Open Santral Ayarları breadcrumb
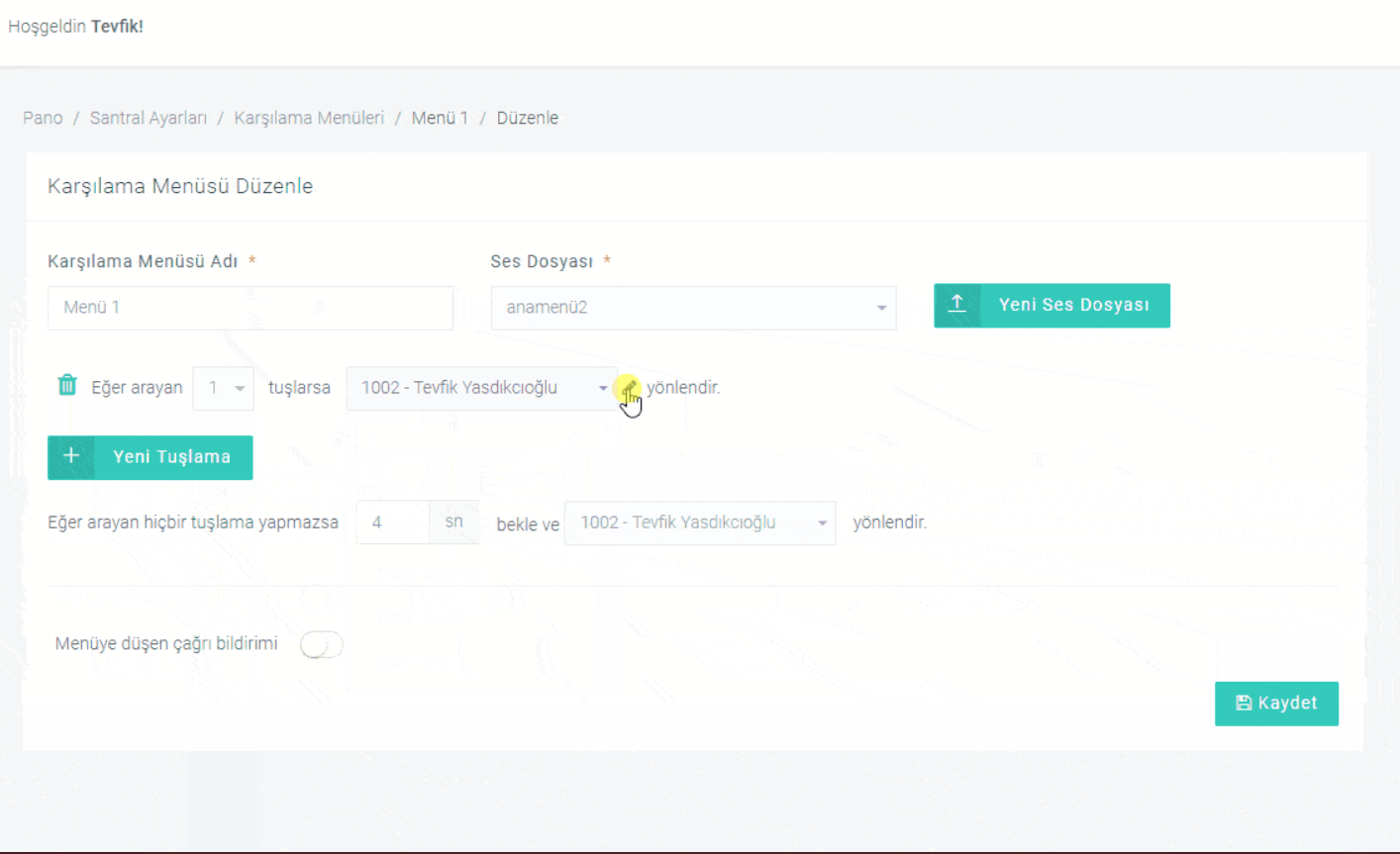The image size is (1400, 854). (149, 118)
